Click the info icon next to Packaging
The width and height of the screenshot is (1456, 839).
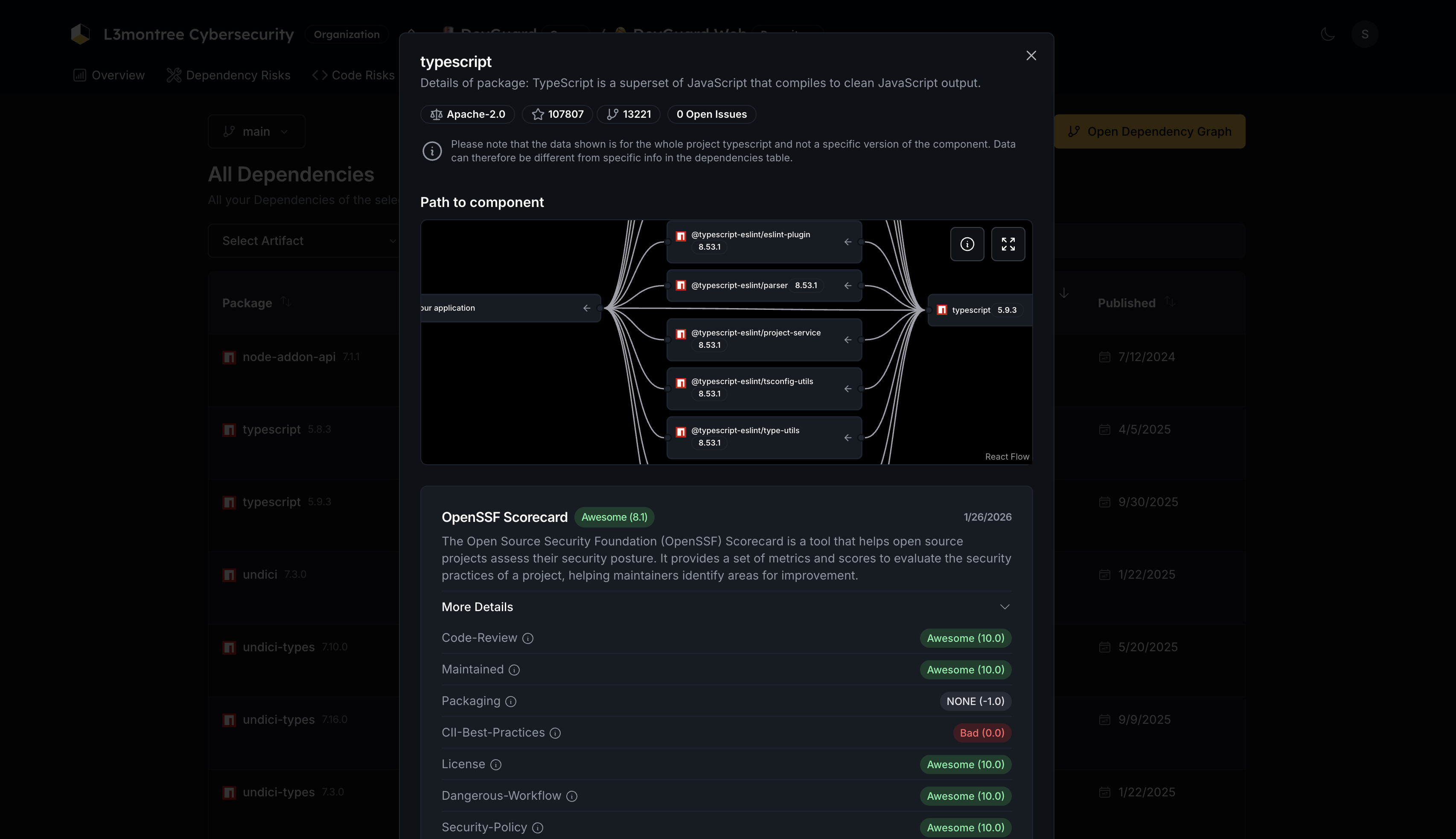pyautogui.click(x=511, y=701)
